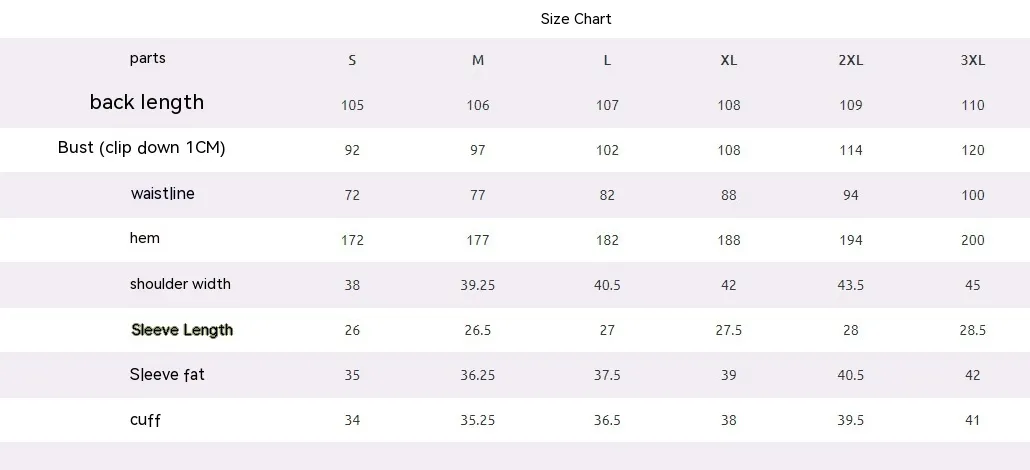This screenshot has width=1030, height=470.
Task: Click the M size column header
Action: [x=478, y=60]
